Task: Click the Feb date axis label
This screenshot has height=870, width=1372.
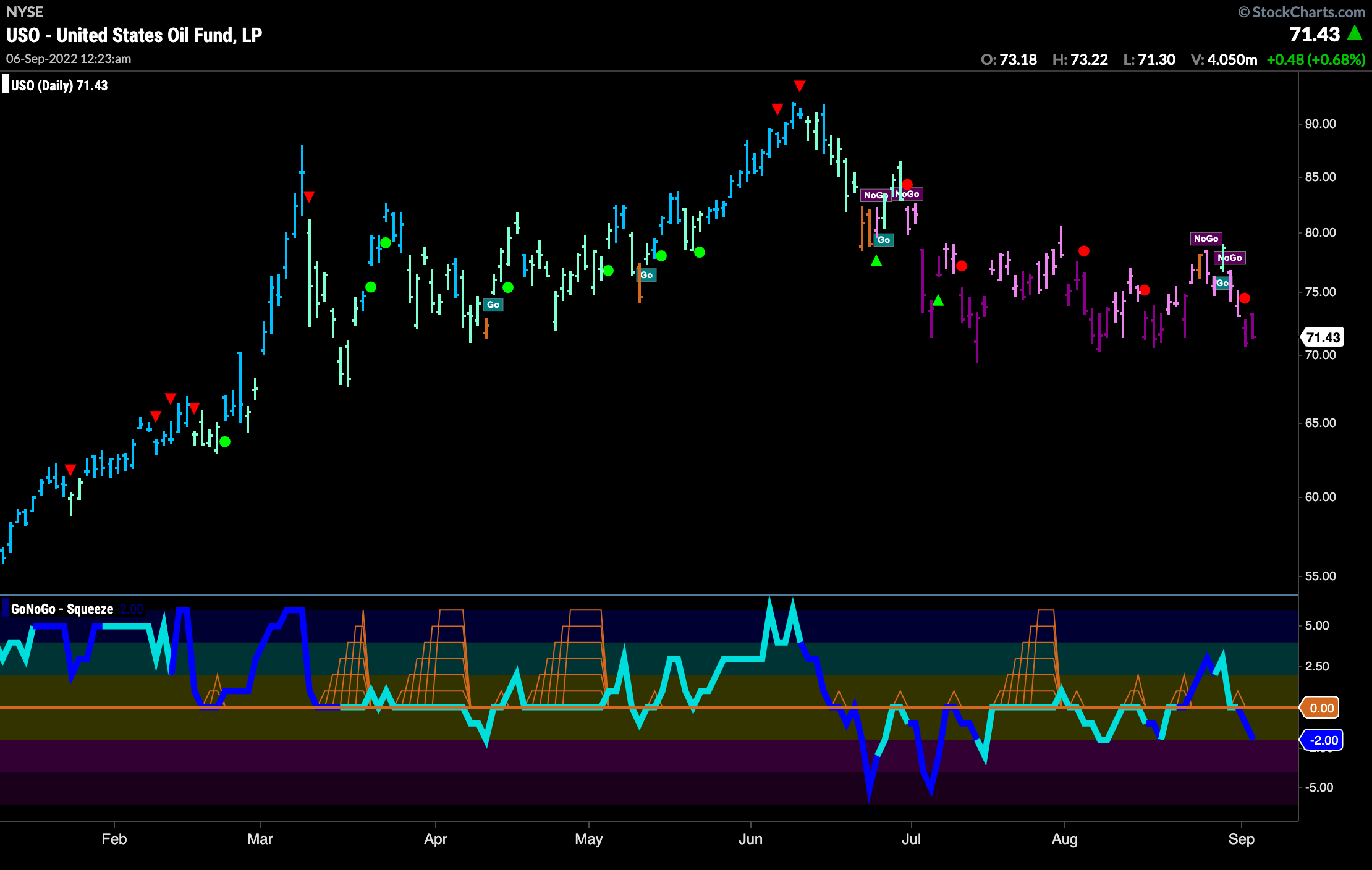Action: pos(114,839)
